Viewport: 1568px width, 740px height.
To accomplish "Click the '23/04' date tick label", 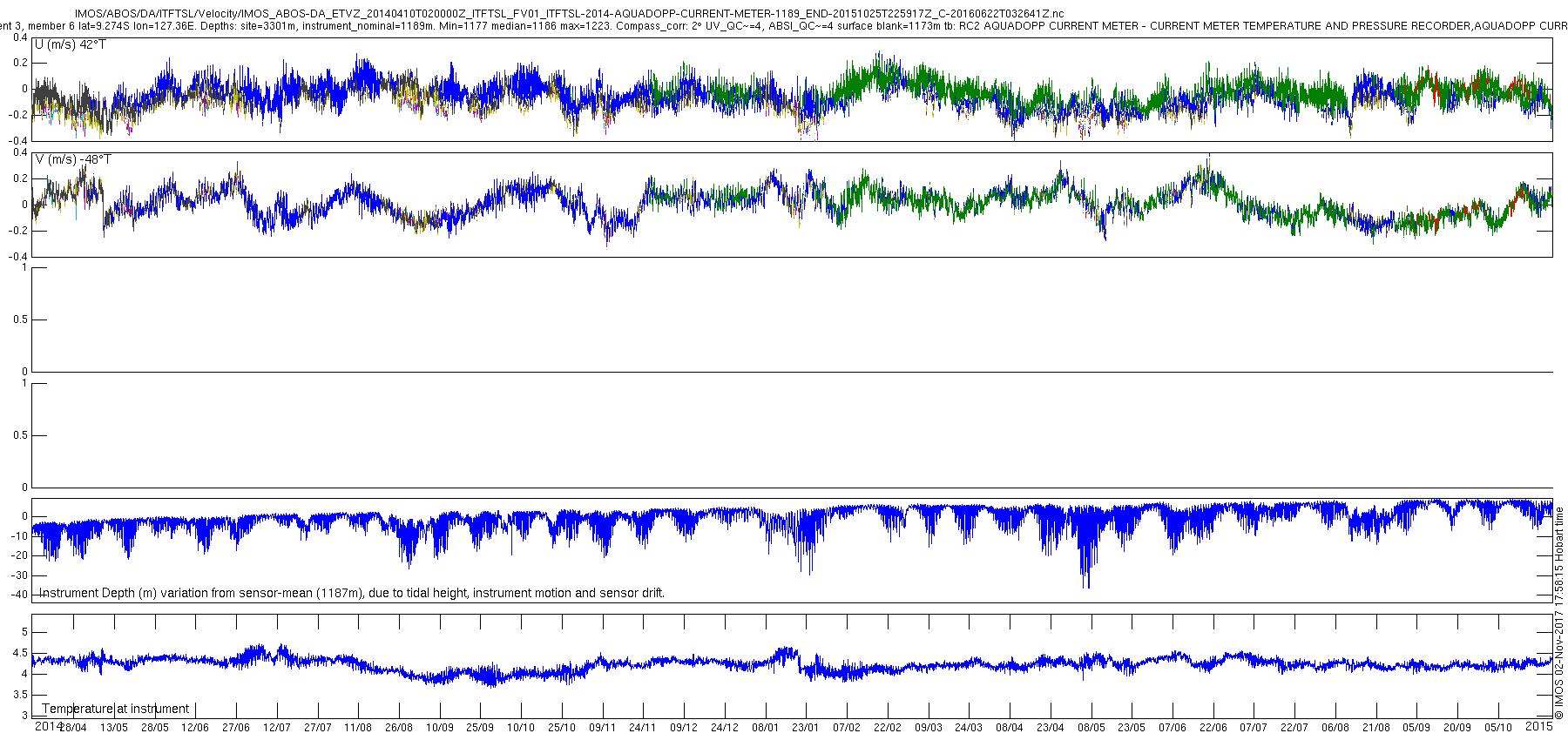I will click(1051, 728).
